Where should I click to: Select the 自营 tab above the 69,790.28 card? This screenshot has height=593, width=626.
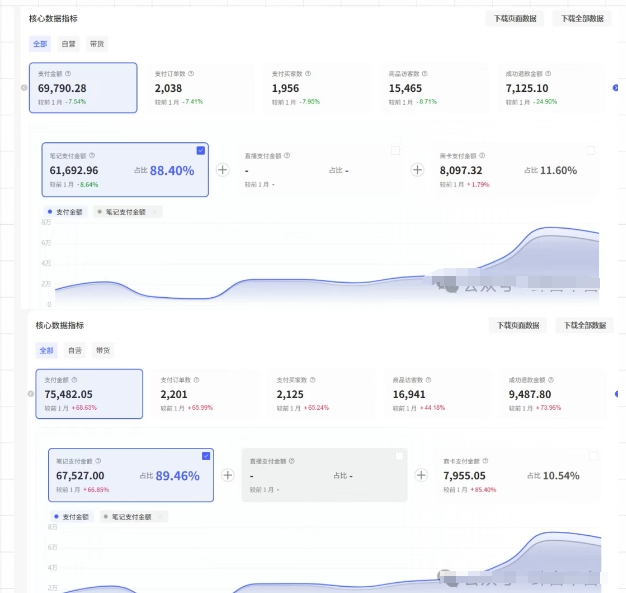[x=68, y=44]
